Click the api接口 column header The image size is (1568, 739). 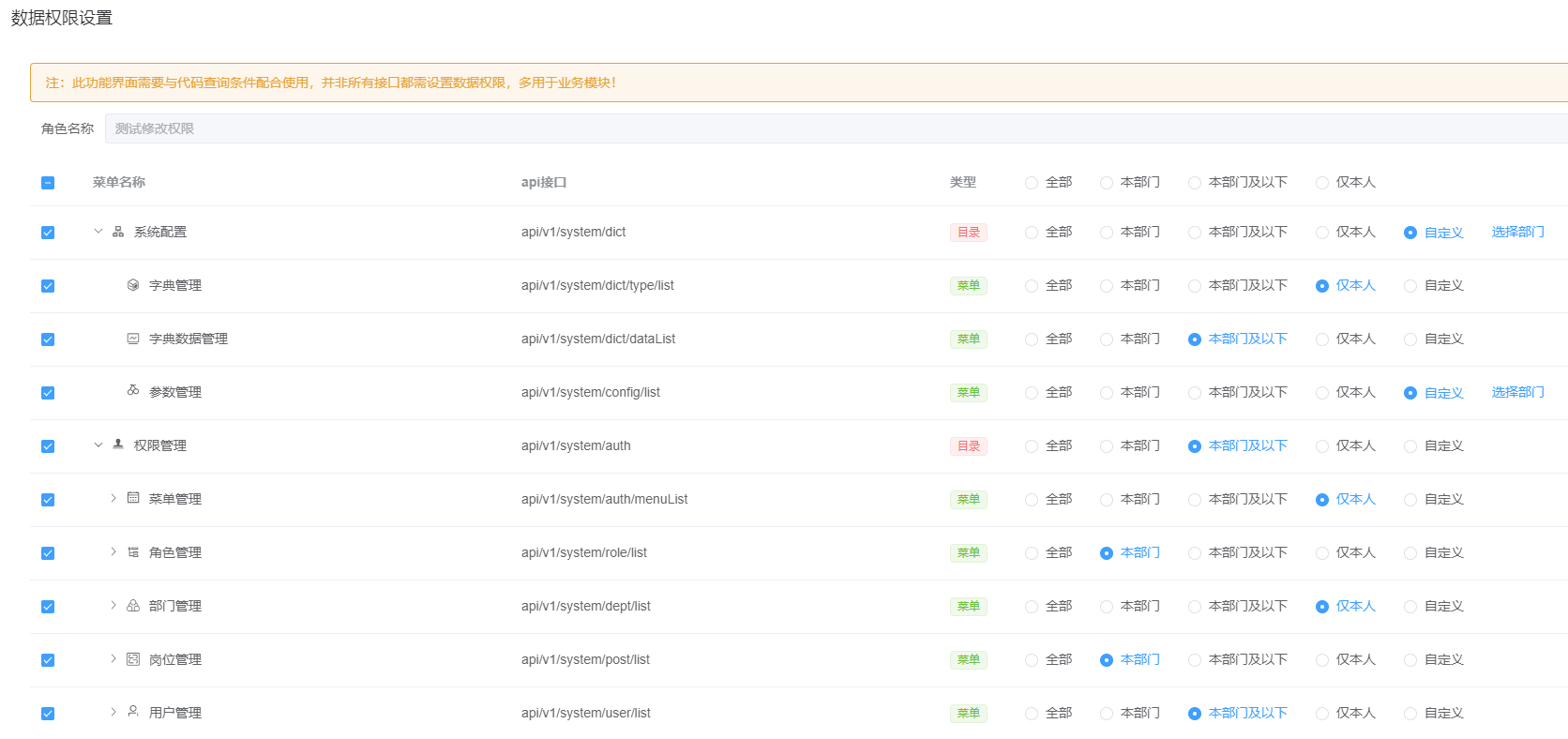[544, 182]
